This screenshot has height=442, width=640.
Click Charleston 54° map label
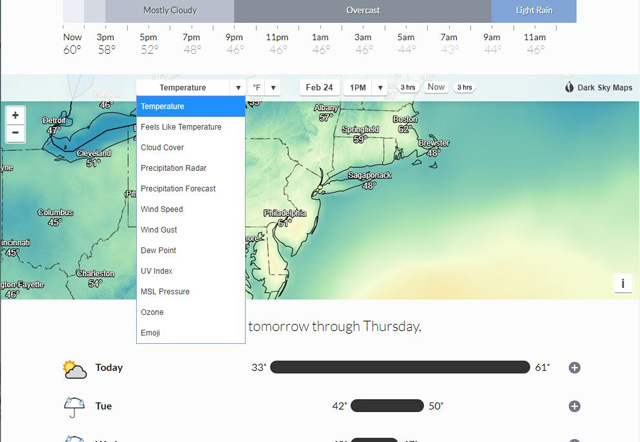coord(96,278)
